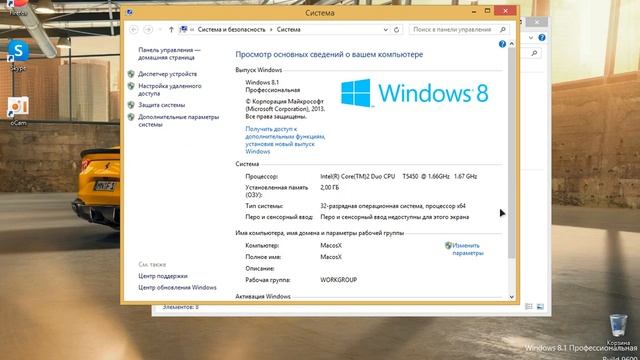Open Центр обновления Windows
This screenshot has width=640, height=360.
pos(177,287)
